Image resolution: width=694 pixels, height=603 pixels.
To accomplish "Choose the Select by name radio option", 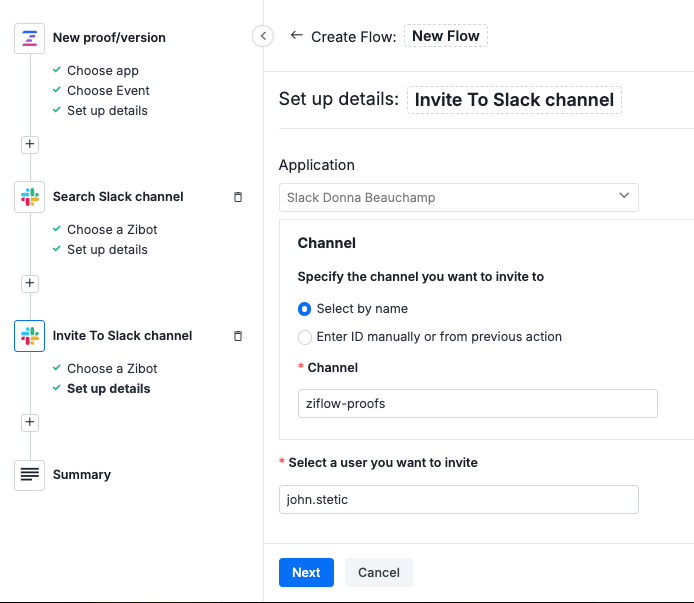I will tap(305, 309).
